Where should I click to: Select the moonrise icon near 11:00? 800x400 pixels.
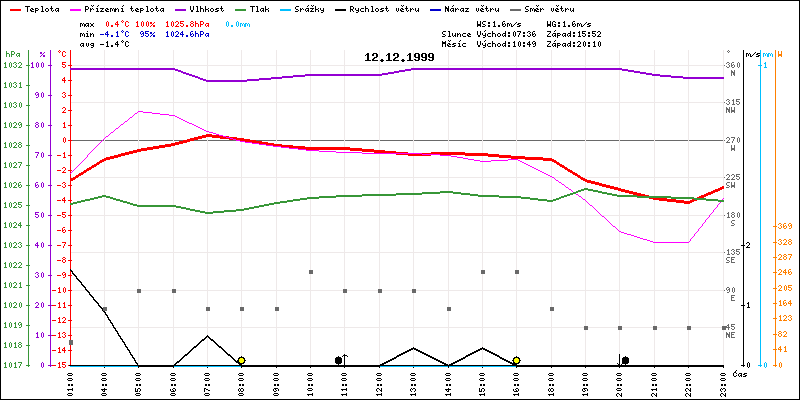click(340, 359)
